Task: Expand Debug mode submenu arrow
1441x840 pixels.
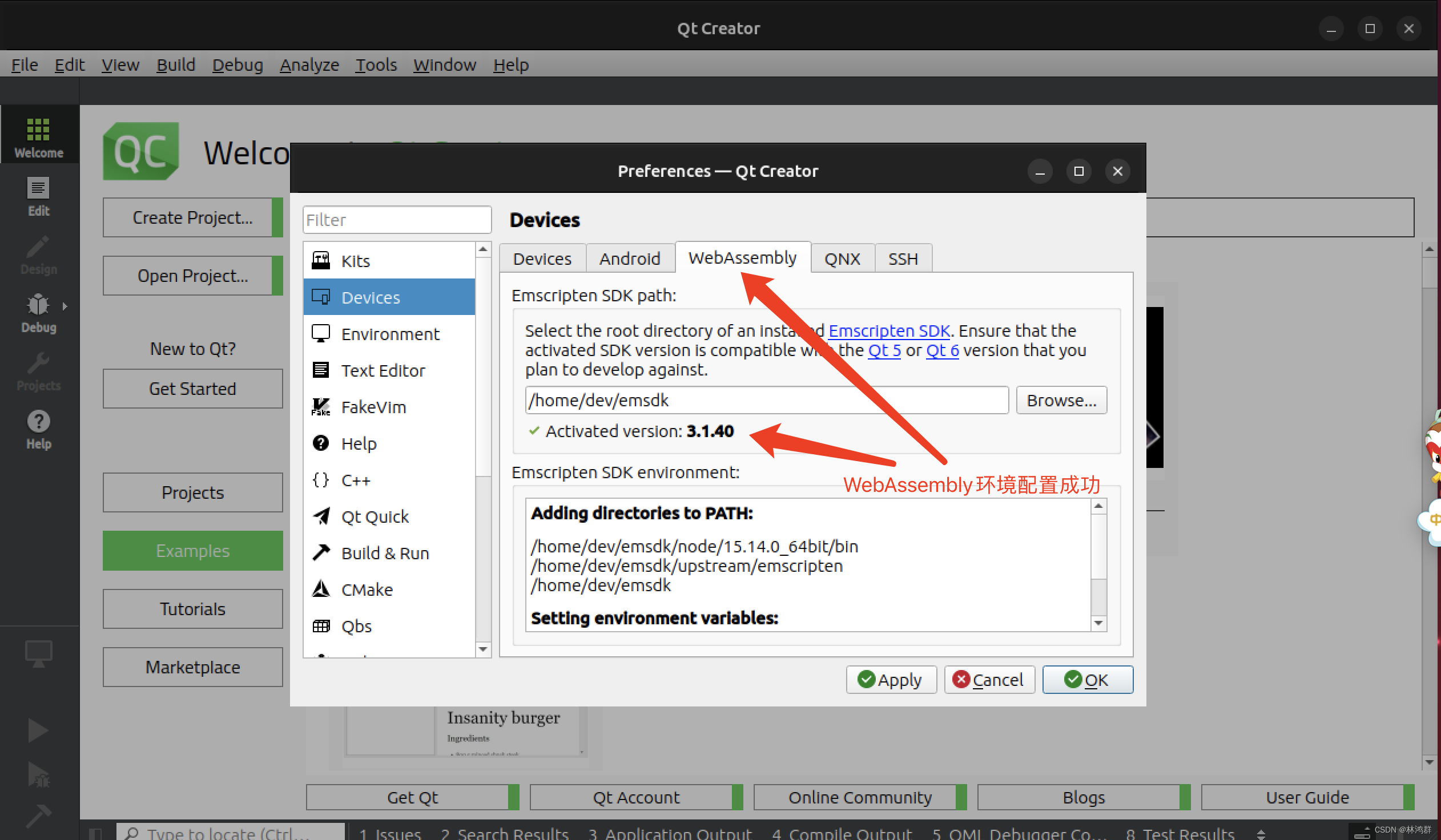Action: pos(65,306)
